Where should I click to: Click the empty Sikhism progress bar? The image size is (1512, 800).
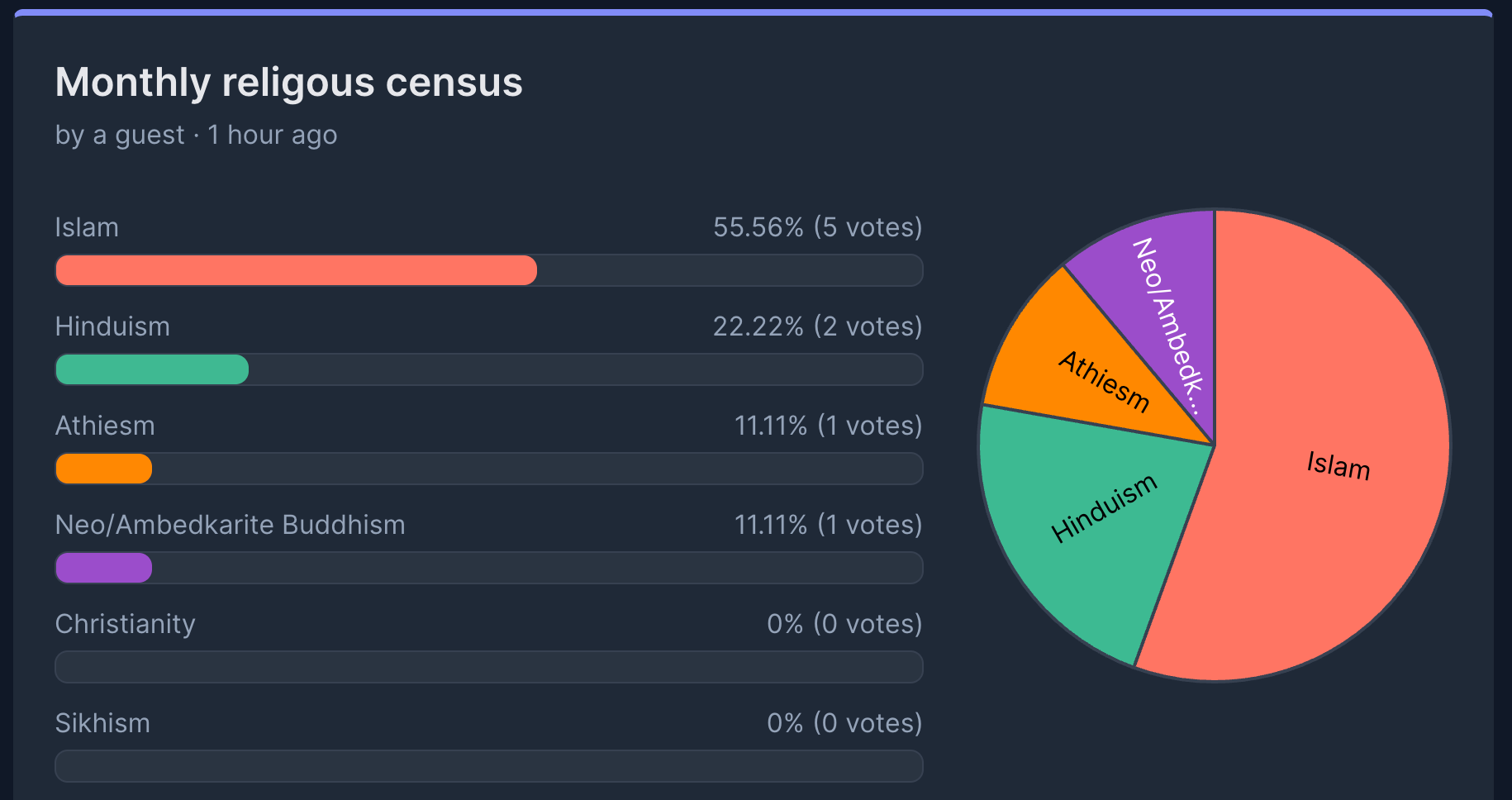pyautogui.click(x=488, y=766)
